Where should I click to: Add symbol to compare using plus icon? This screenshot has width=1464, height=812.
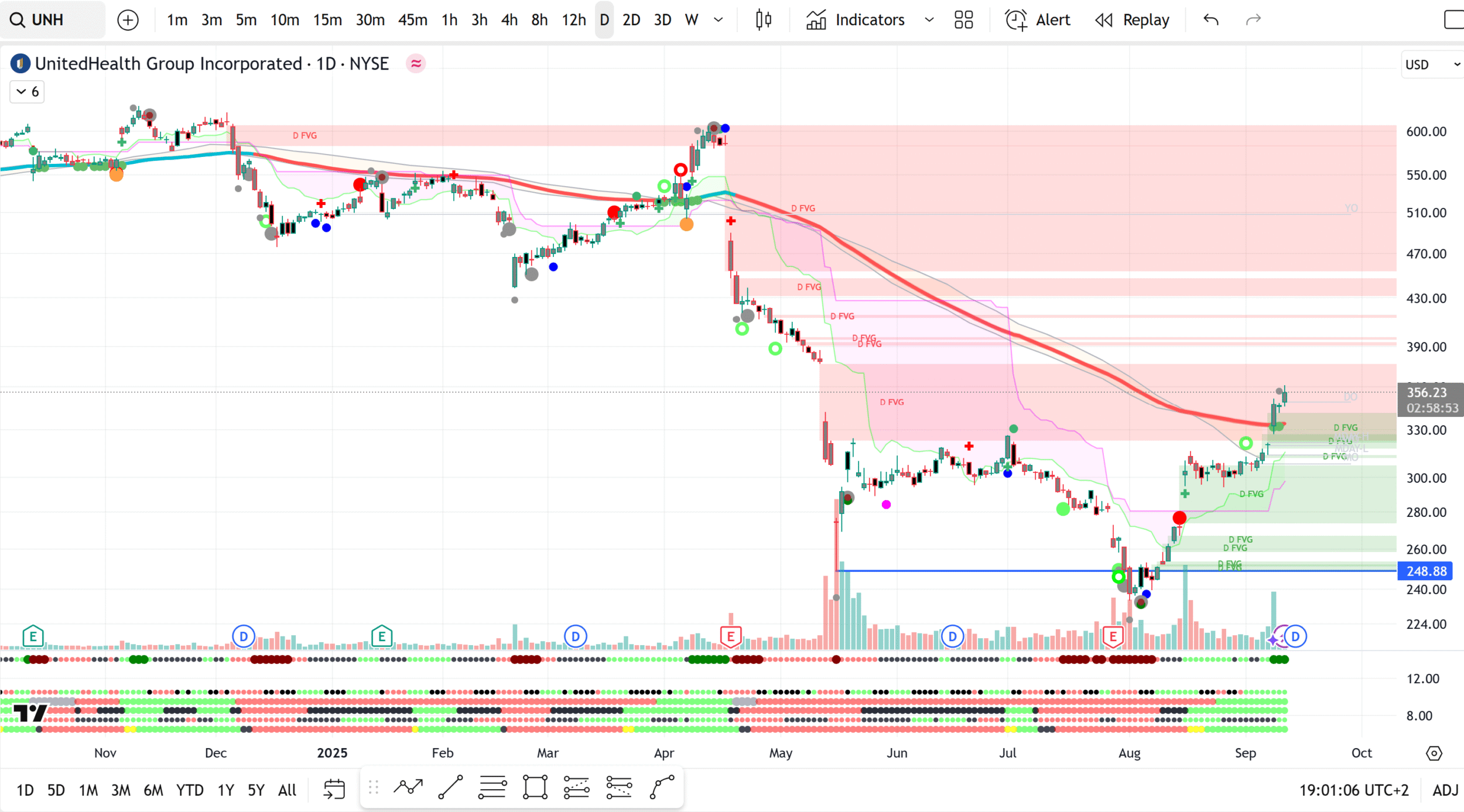pyautogui.click(x=128, y=20)
